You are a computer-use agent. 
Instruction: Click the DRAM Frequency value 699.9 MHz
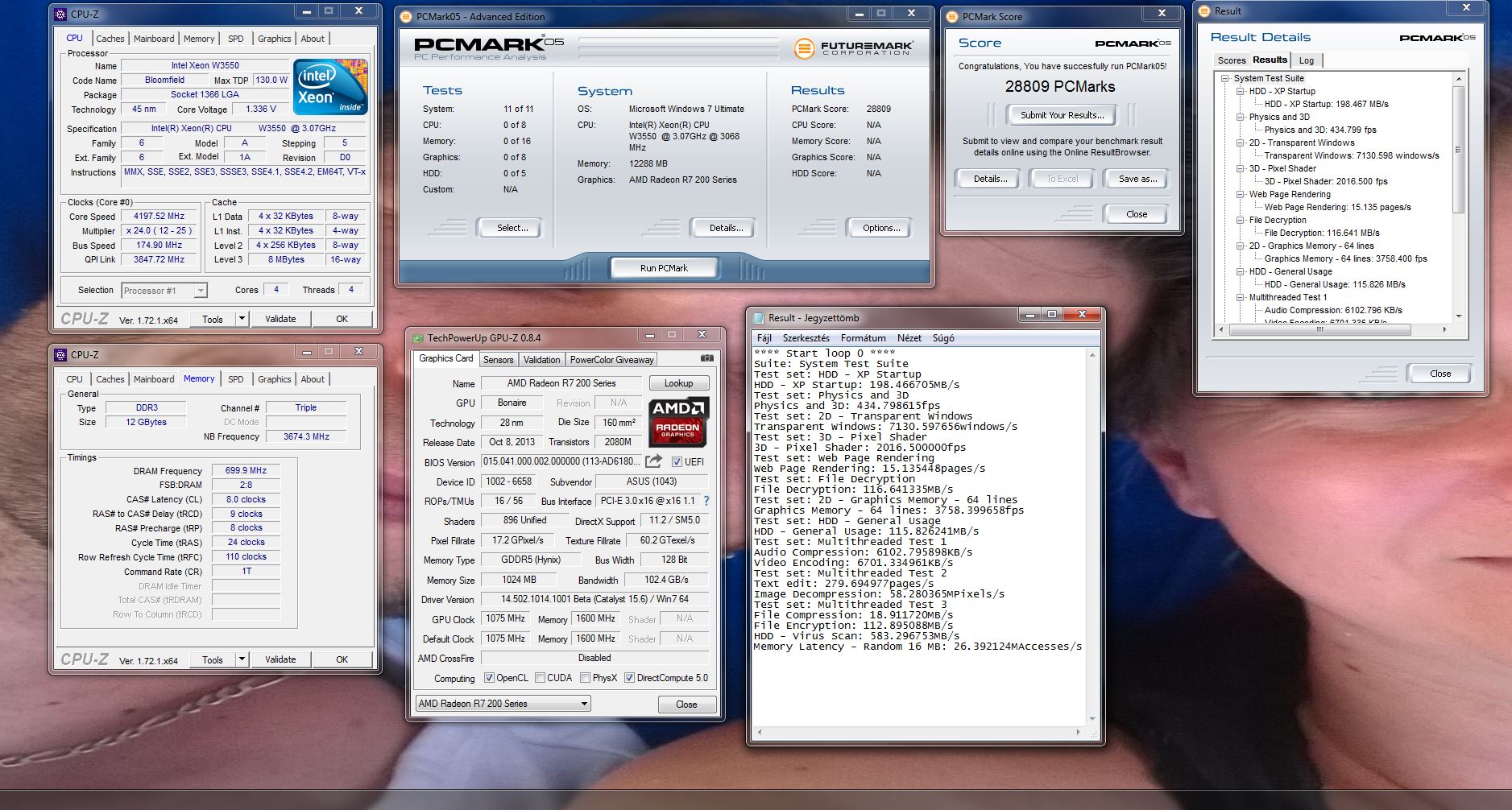click(x=246, y=470)
